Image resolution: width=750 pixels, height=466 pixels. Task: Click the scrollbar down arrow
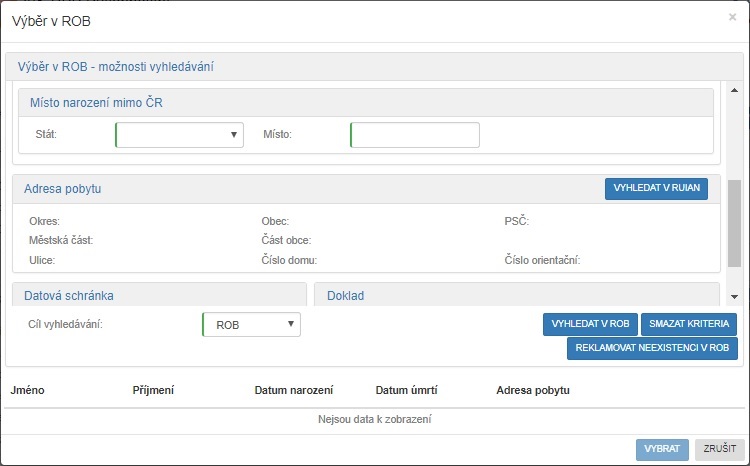734,296
